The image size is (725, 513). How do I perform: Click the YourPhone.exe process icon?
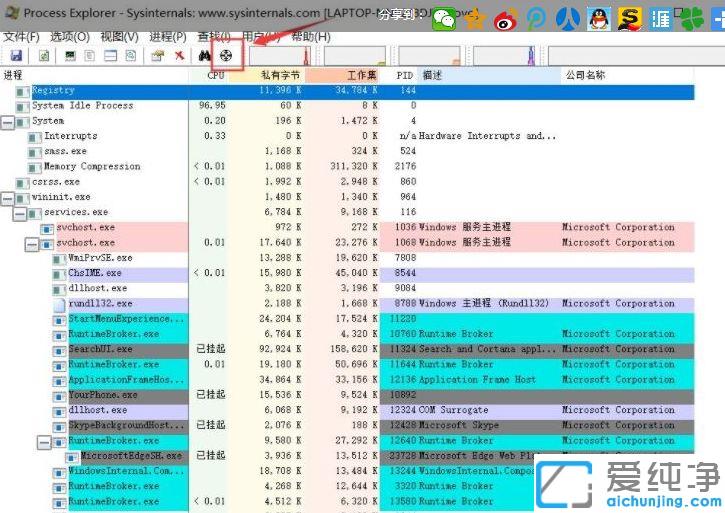[x=60, y=396]
